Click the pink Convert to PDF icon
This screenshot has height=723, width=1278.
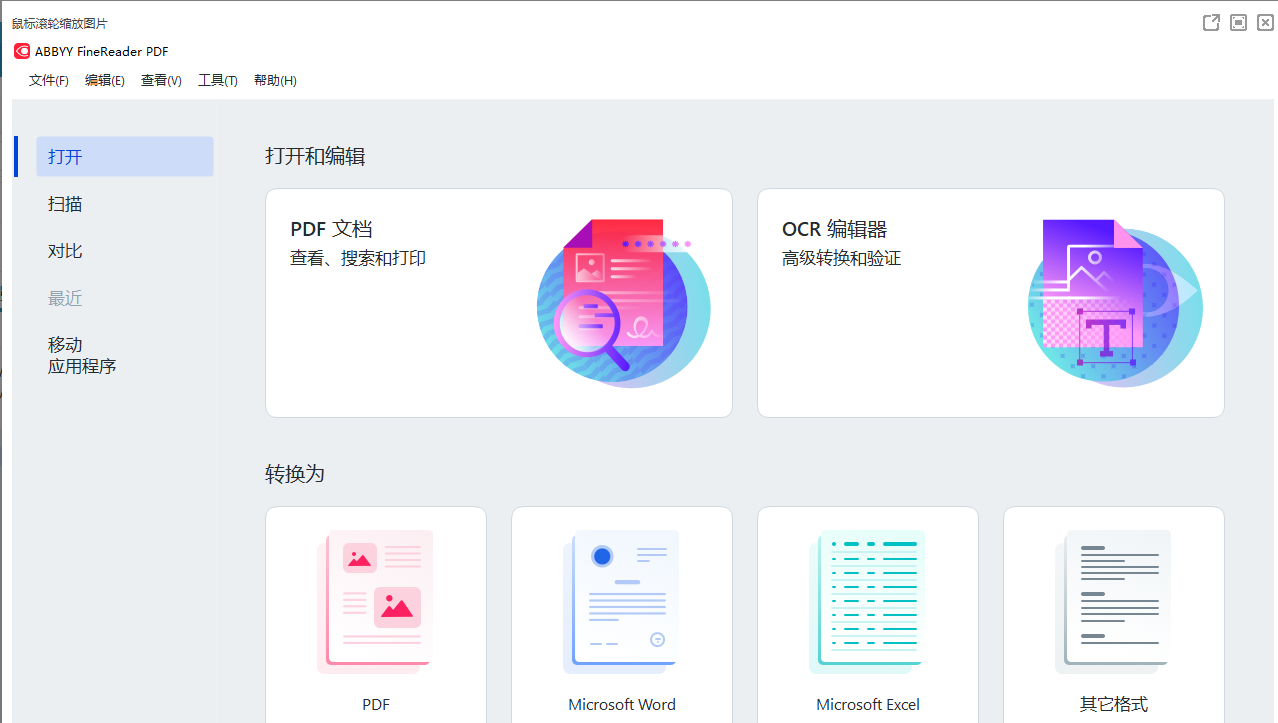tap(375, 601)
